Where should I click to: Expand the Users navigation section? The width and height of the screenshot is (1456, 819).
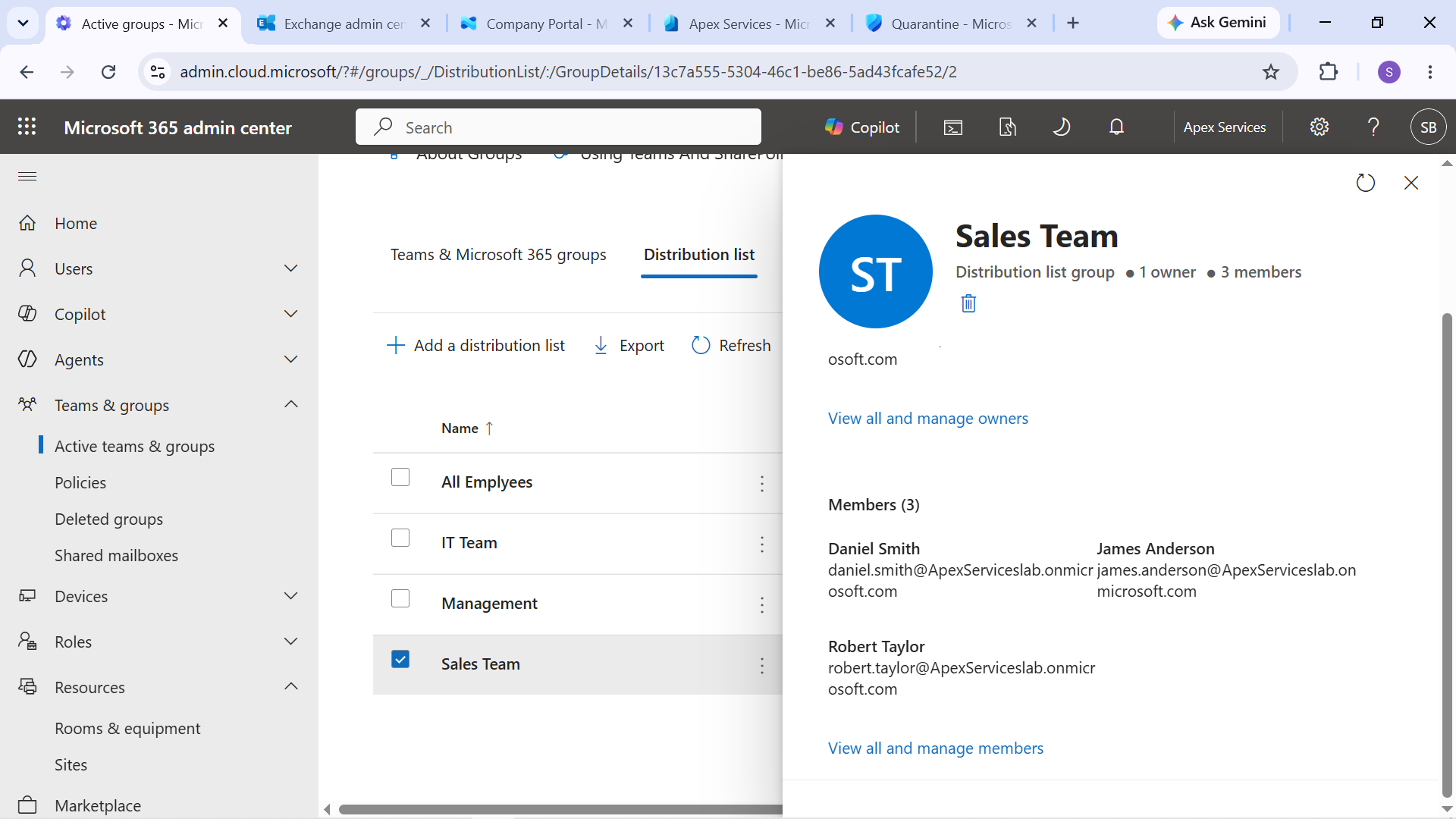(x=290, y=268)
